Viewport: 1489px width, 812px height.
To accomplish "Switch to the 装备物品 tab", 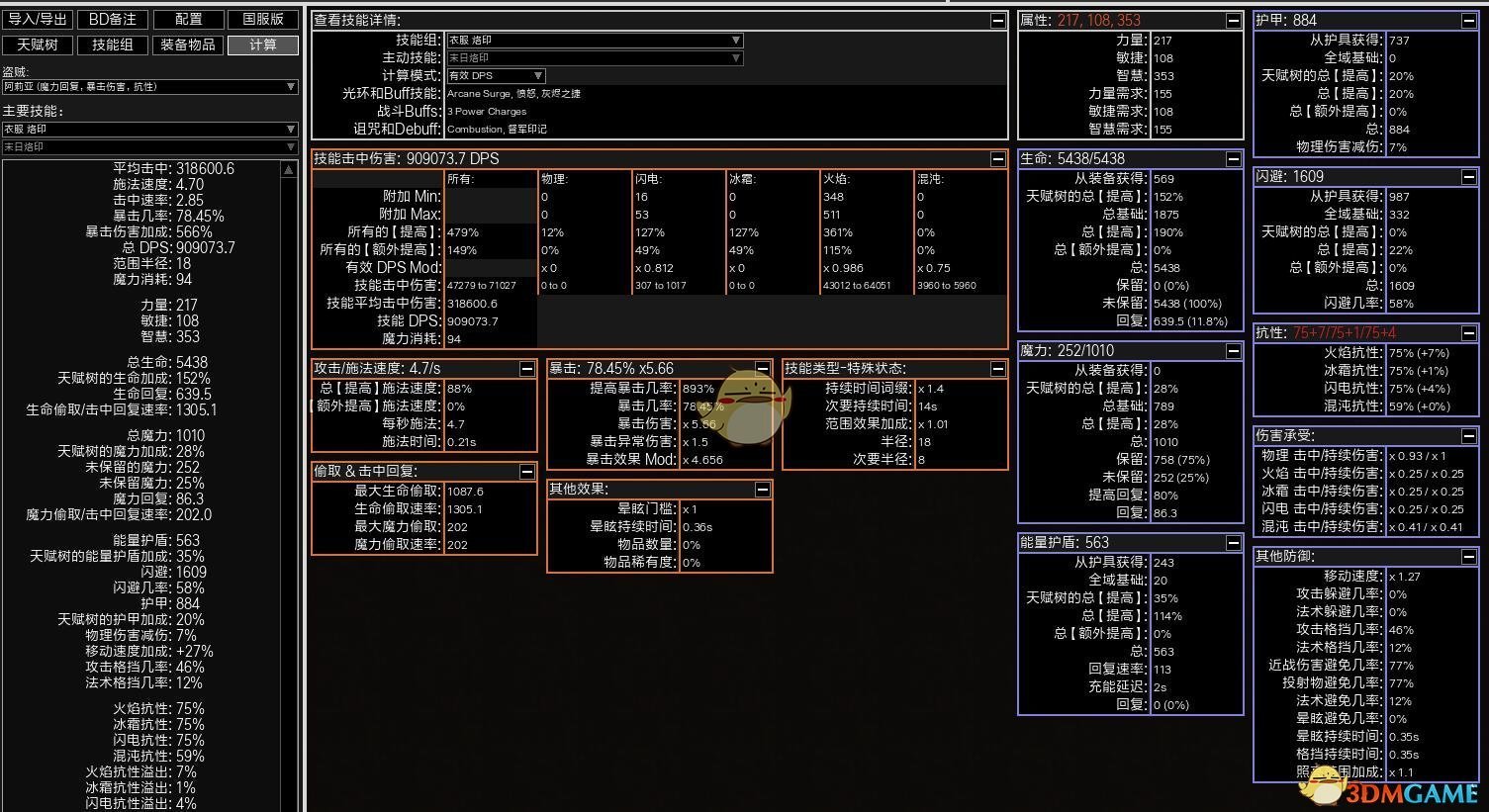I will (188, 45).
